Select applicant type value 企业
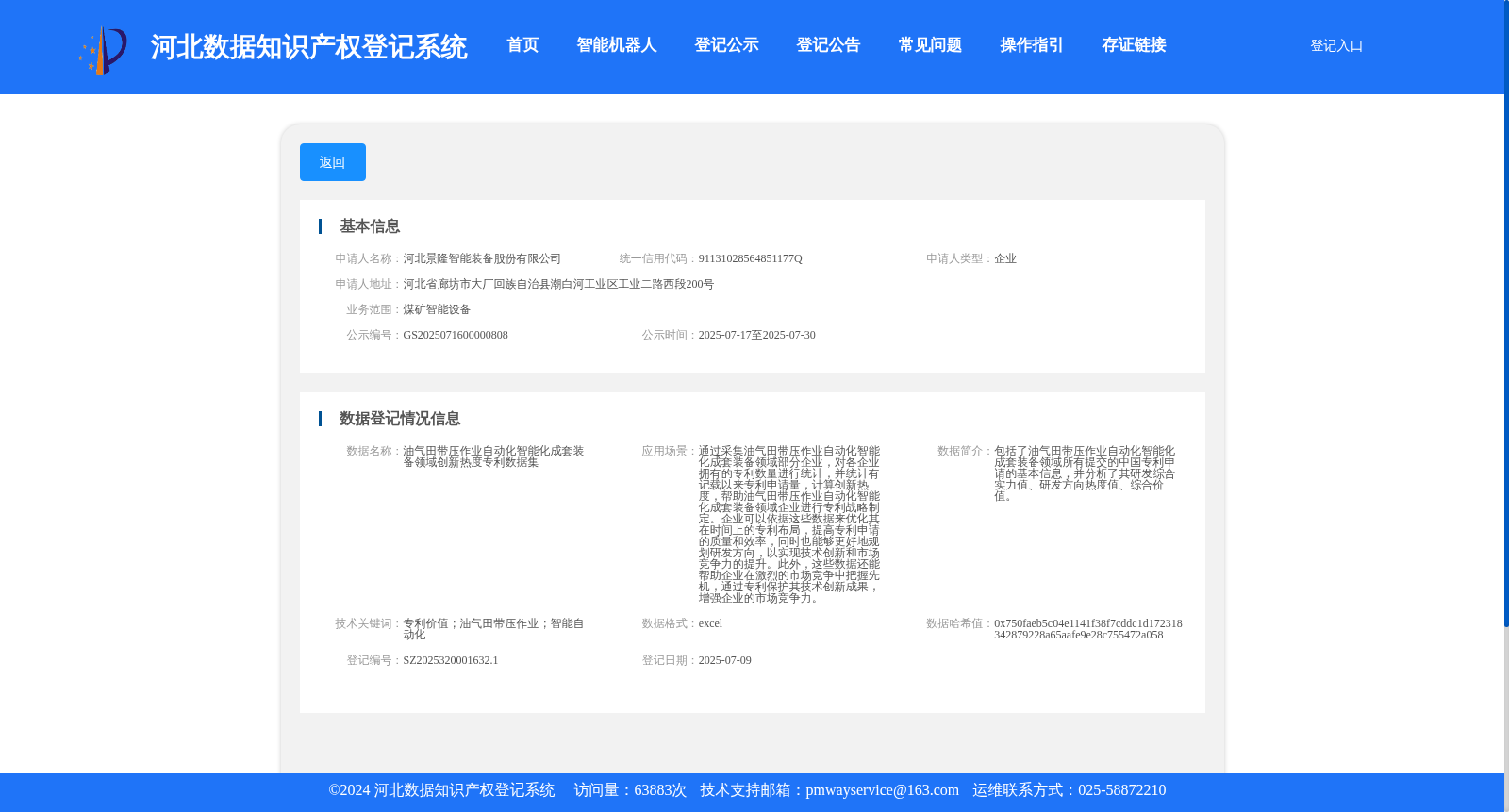 (x=1005, y=258)
